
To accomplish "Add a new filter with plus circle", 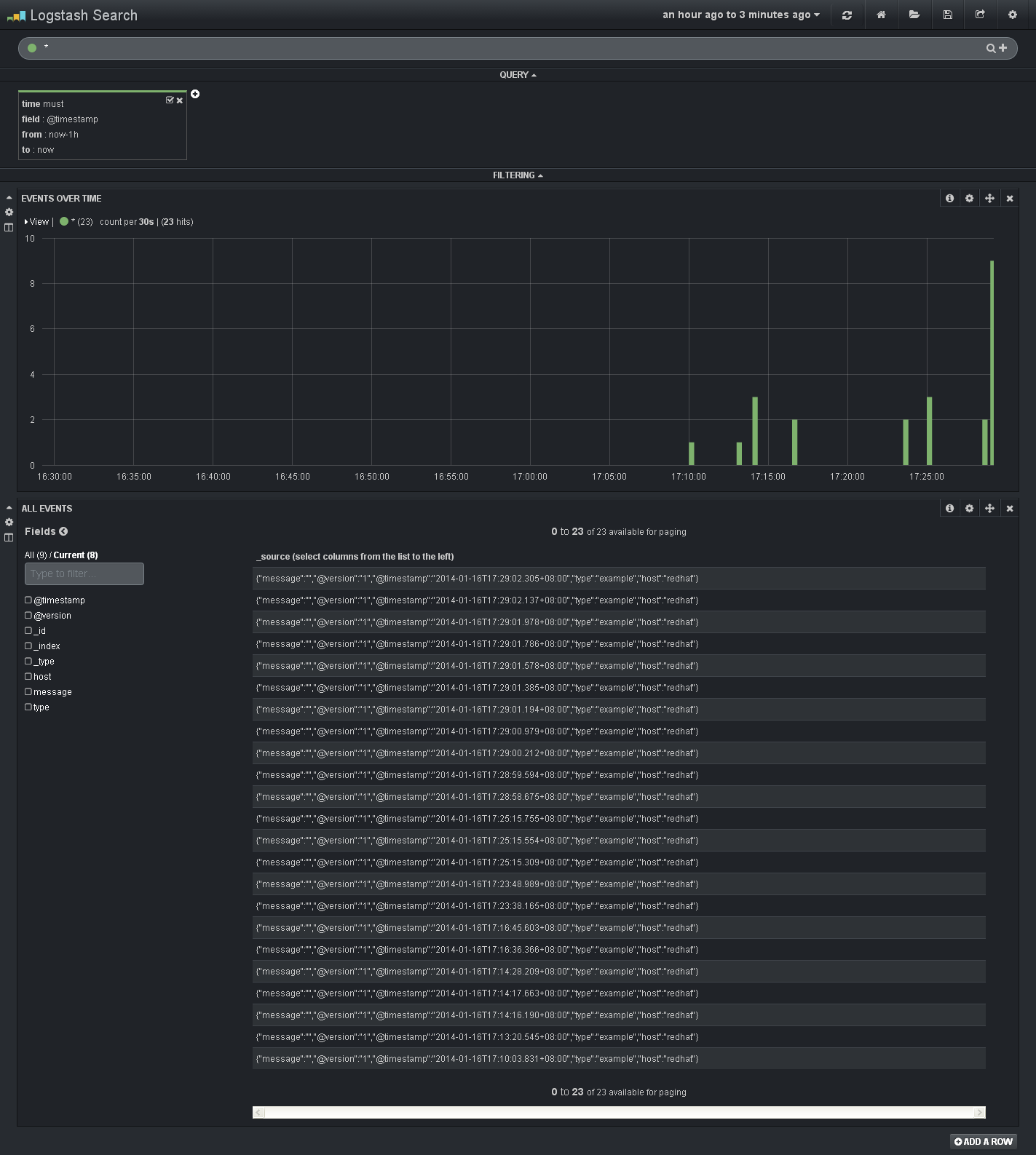I will tap(195, 94).
